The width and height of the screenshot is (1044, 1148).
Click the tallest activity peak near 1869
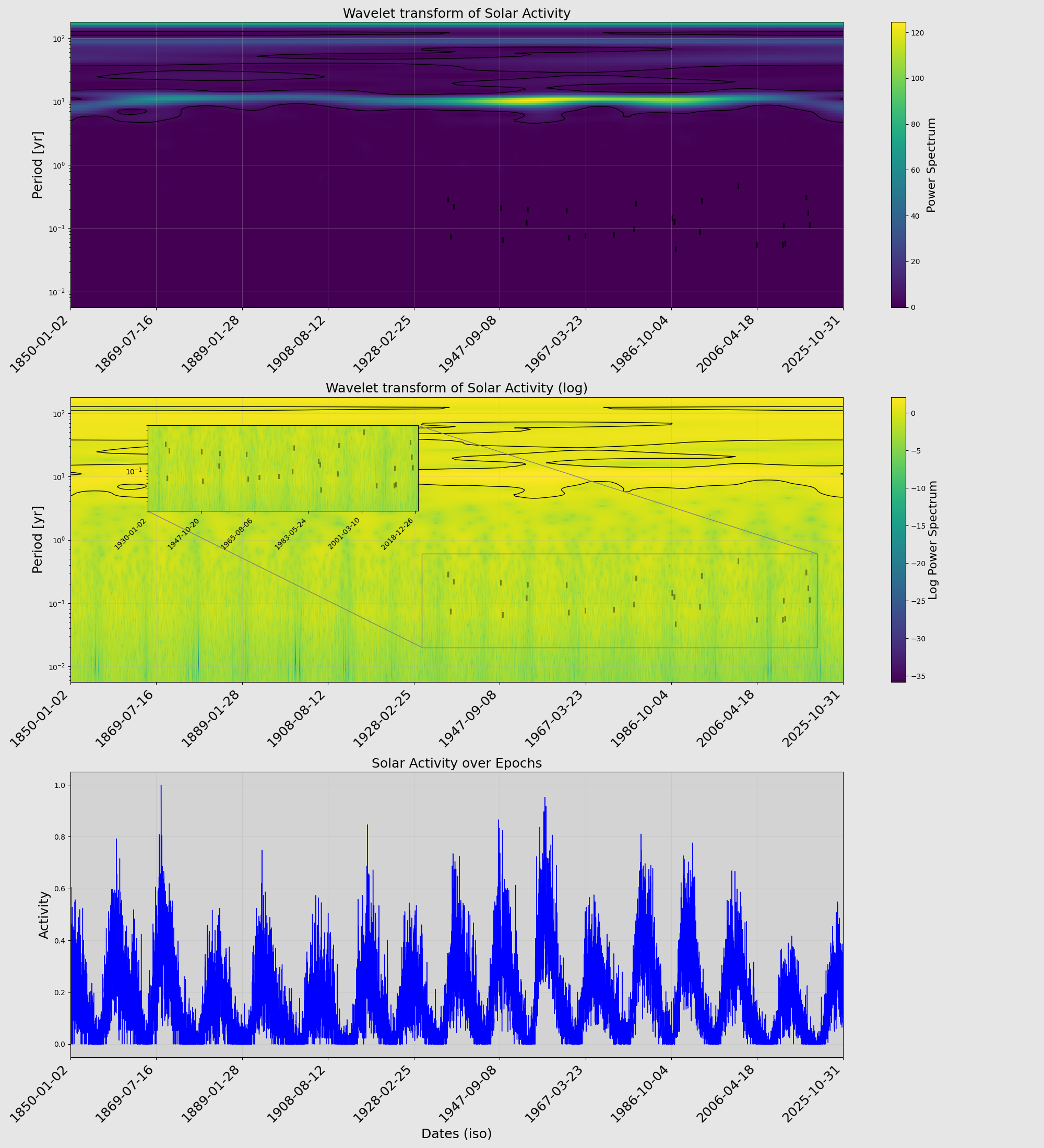tap(161, 787)
